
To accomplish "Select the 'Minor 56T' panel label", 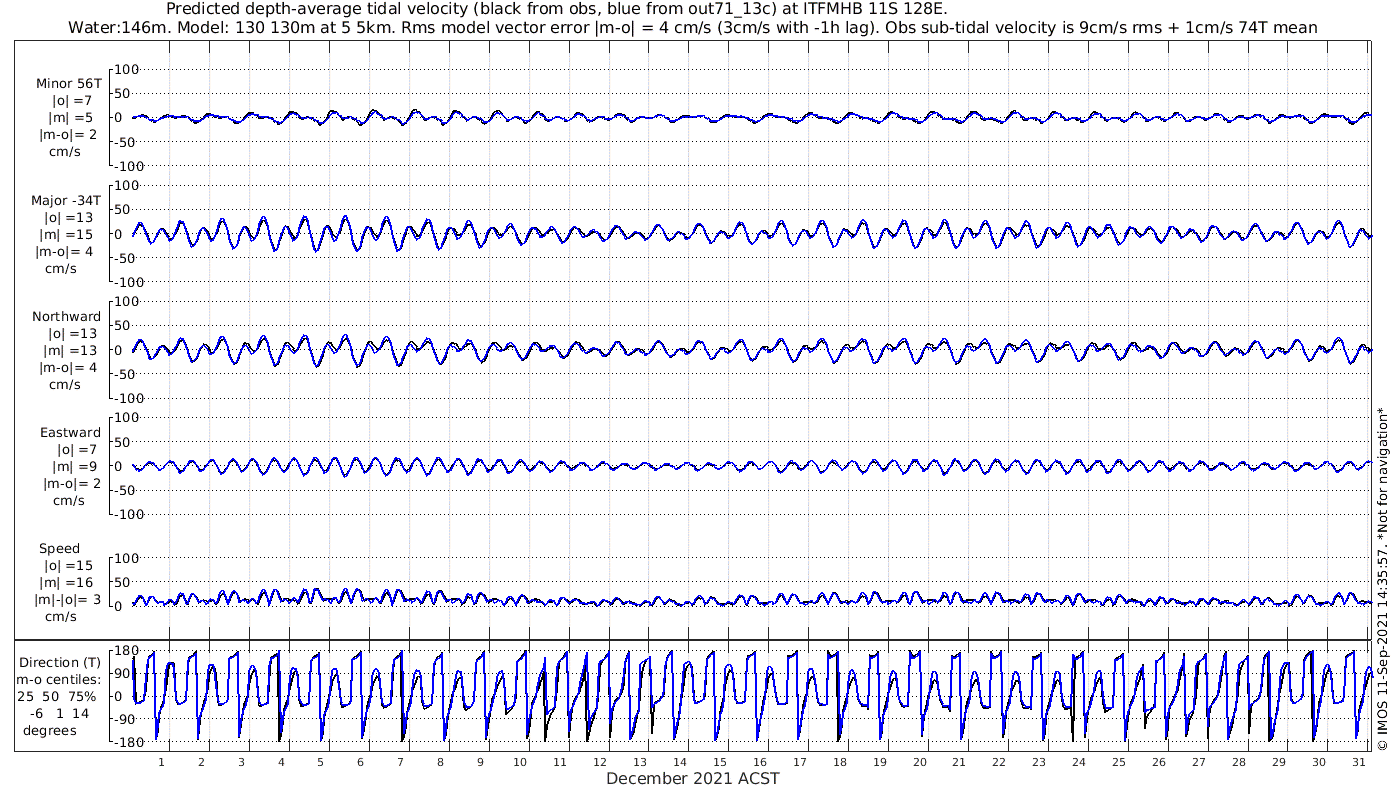I will click(68, 84).
